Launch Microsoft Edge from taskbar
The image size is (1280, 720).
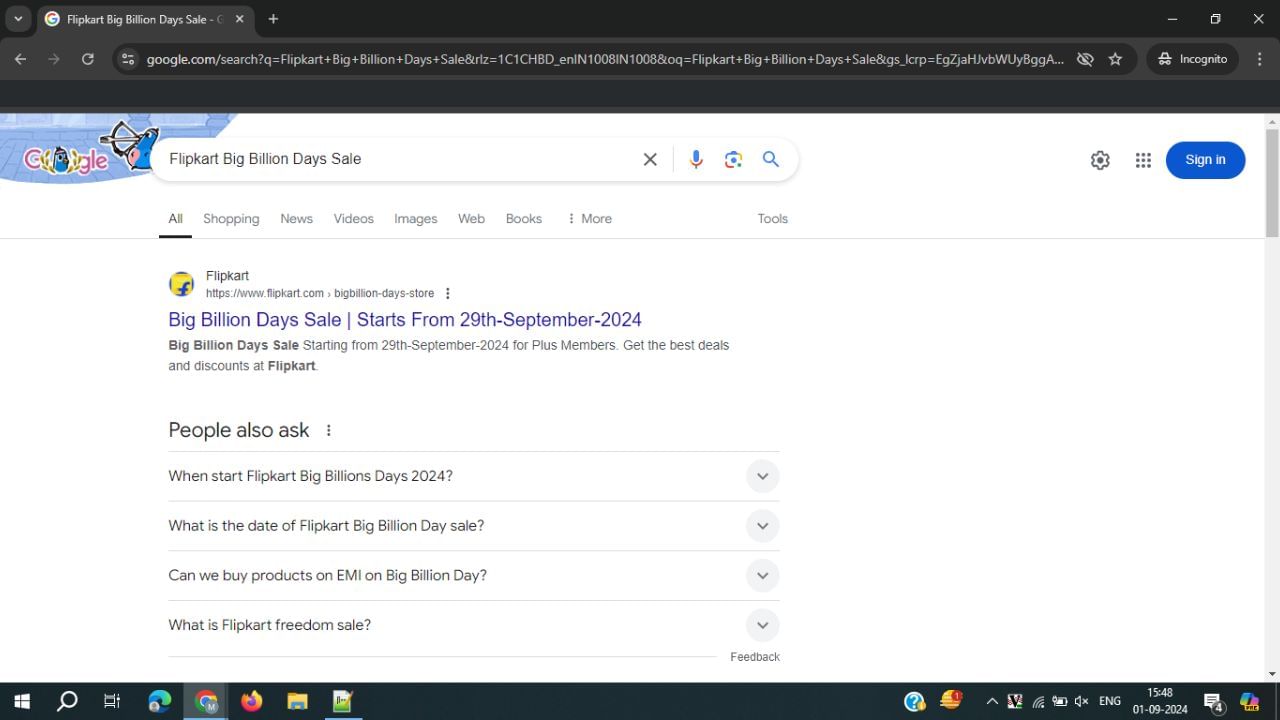click(160, 701)
